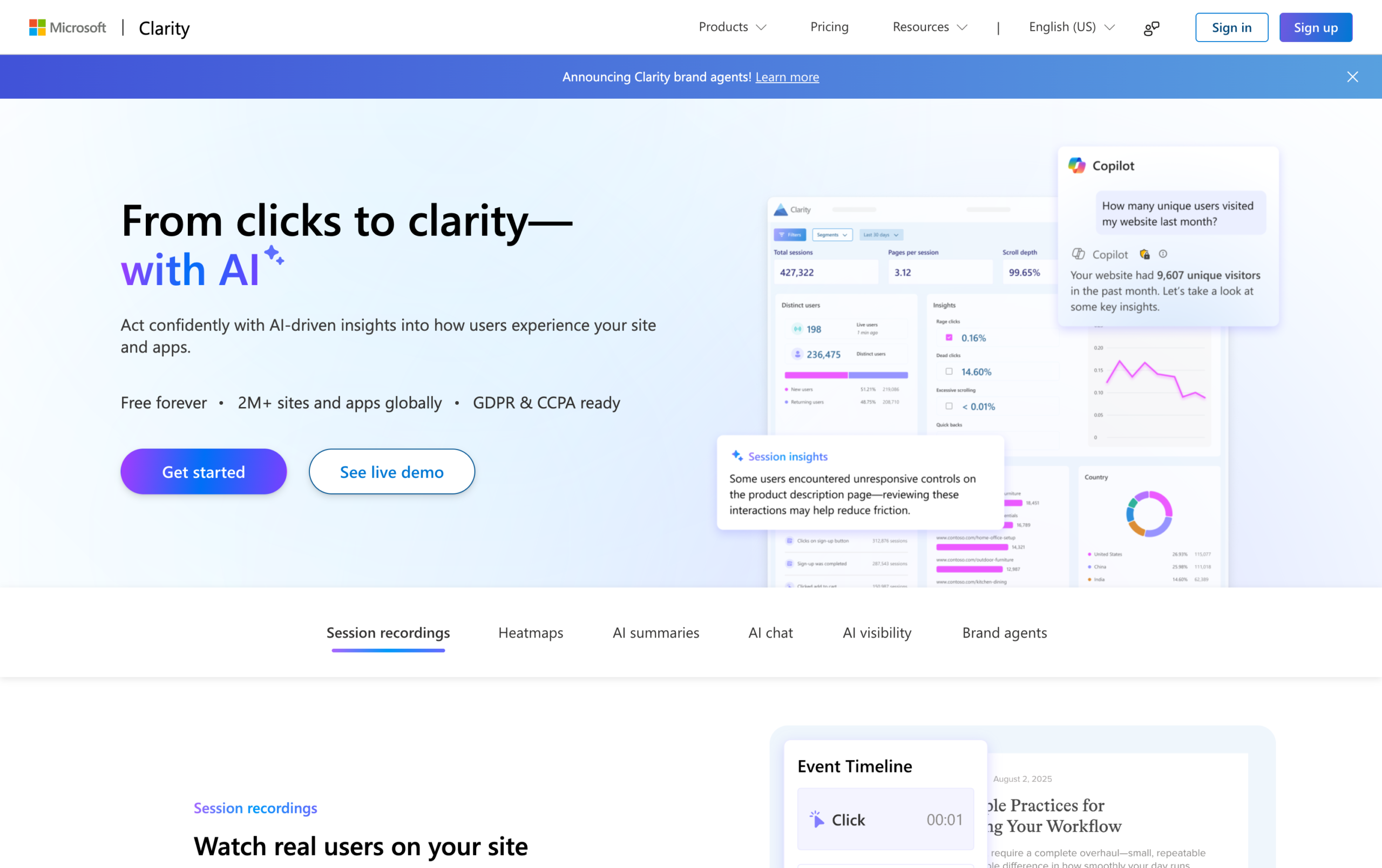Select the Brand agents tab

pyautogui.click(x=1004, y=633)
